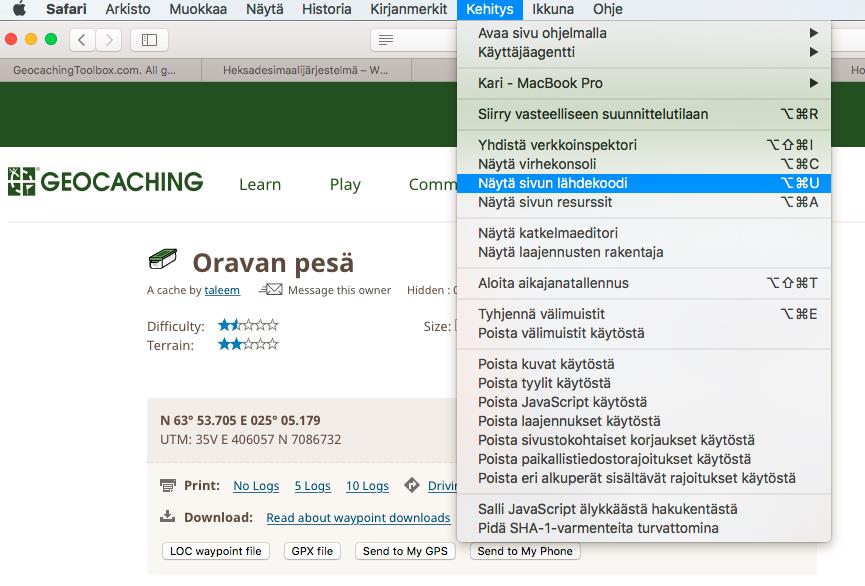865x586 pixels.
Task: Open the Play navigation item
Action: tap(345, 184)
